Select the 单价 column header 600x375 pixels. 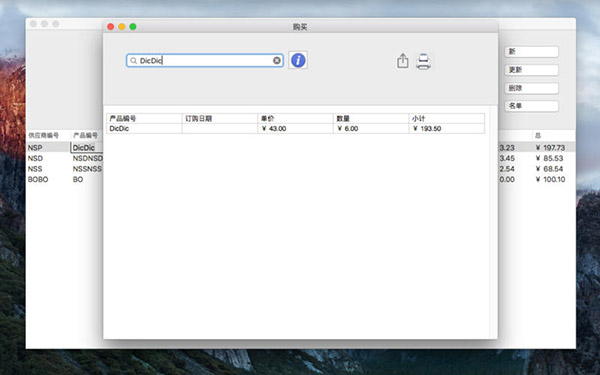pos(295,118)
